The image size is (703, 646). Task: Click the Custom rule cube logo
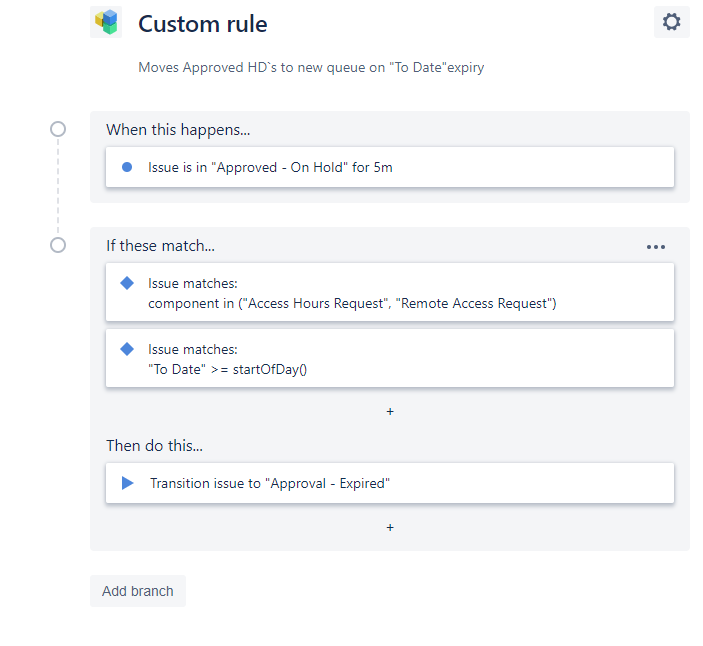pos(106,22)
